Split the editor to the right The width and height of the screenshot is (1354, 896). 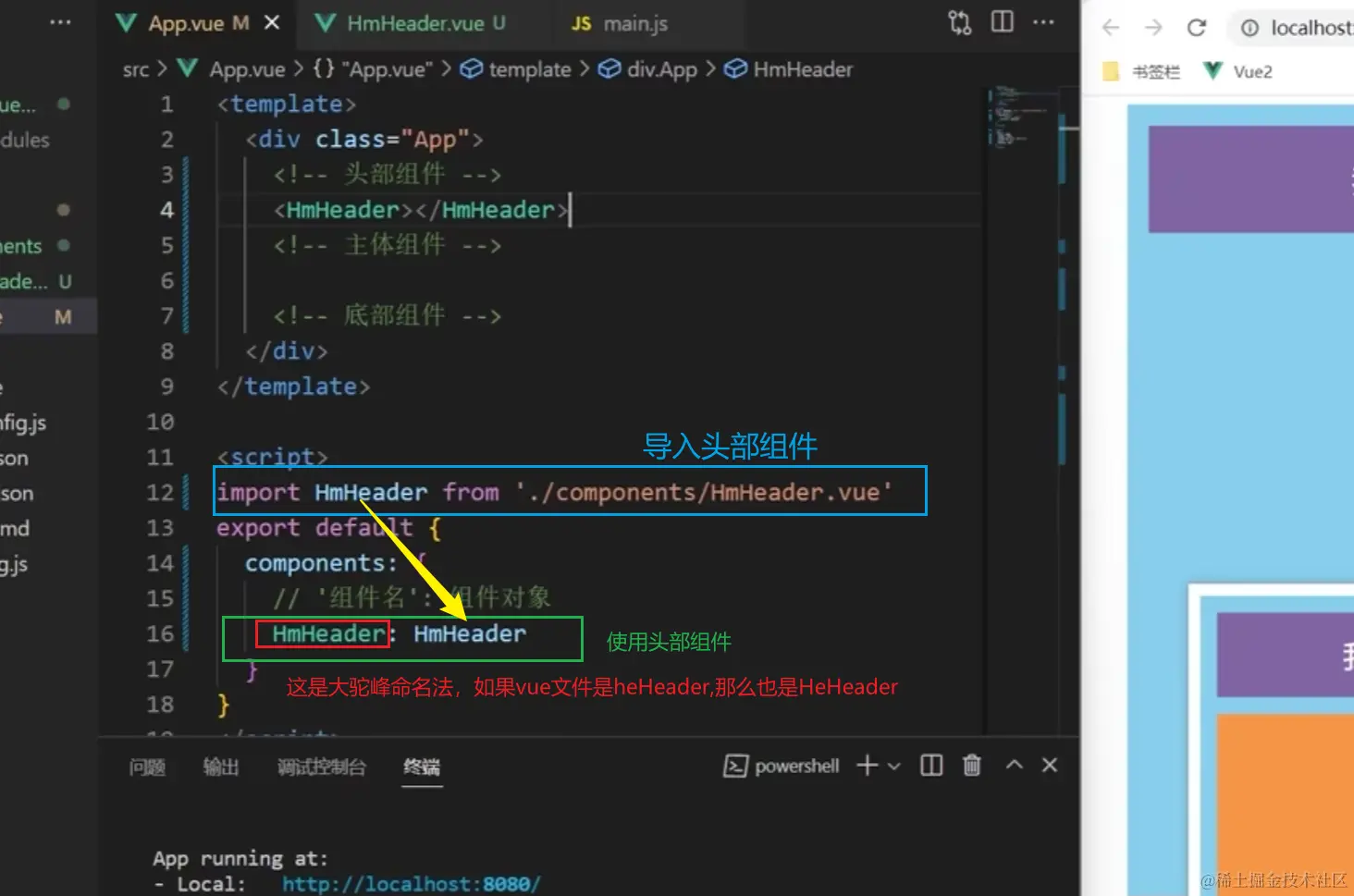[1003, 21]
